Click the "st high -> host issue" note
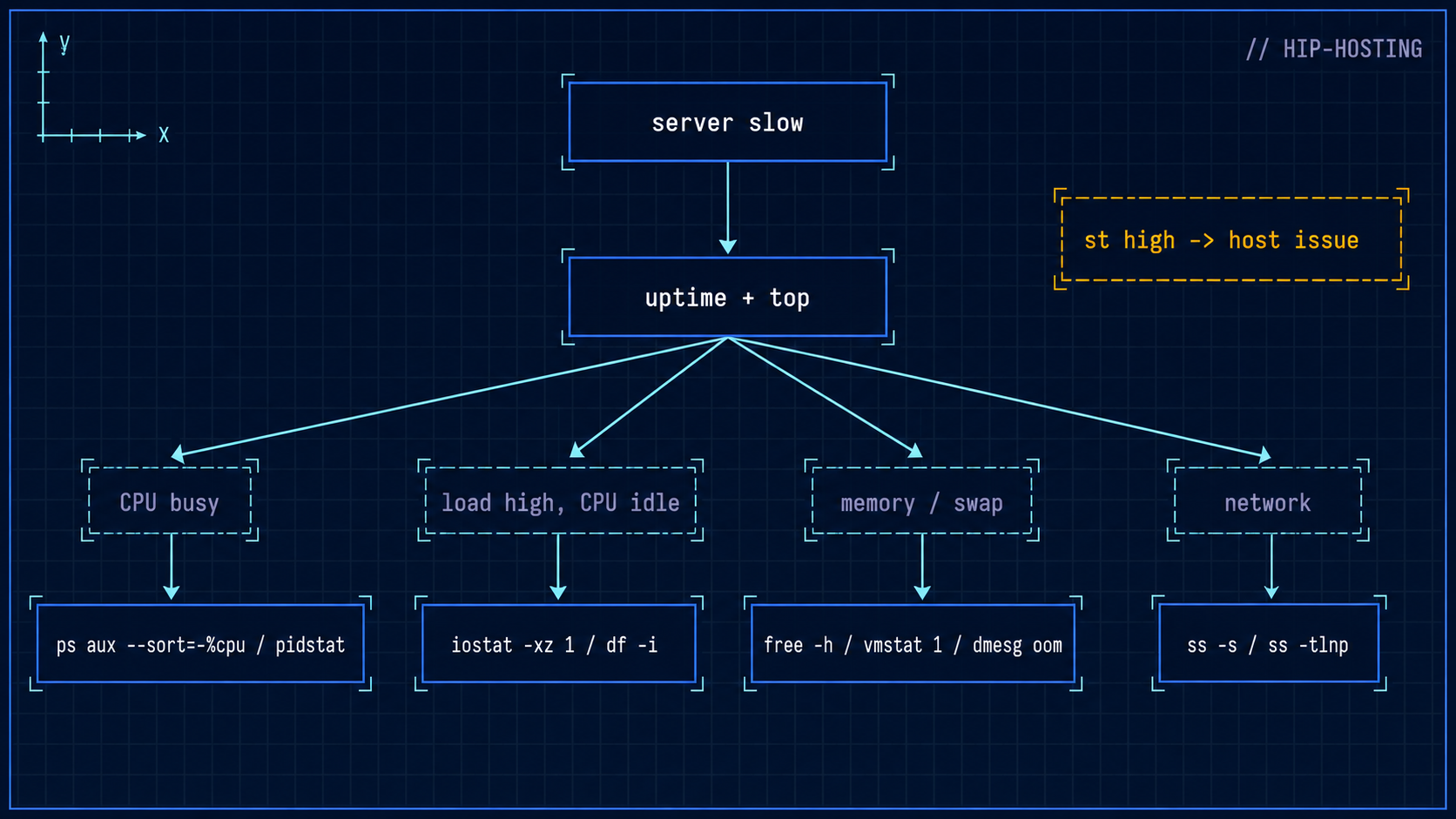1456x819 pixels. [x=1231, y=239]
